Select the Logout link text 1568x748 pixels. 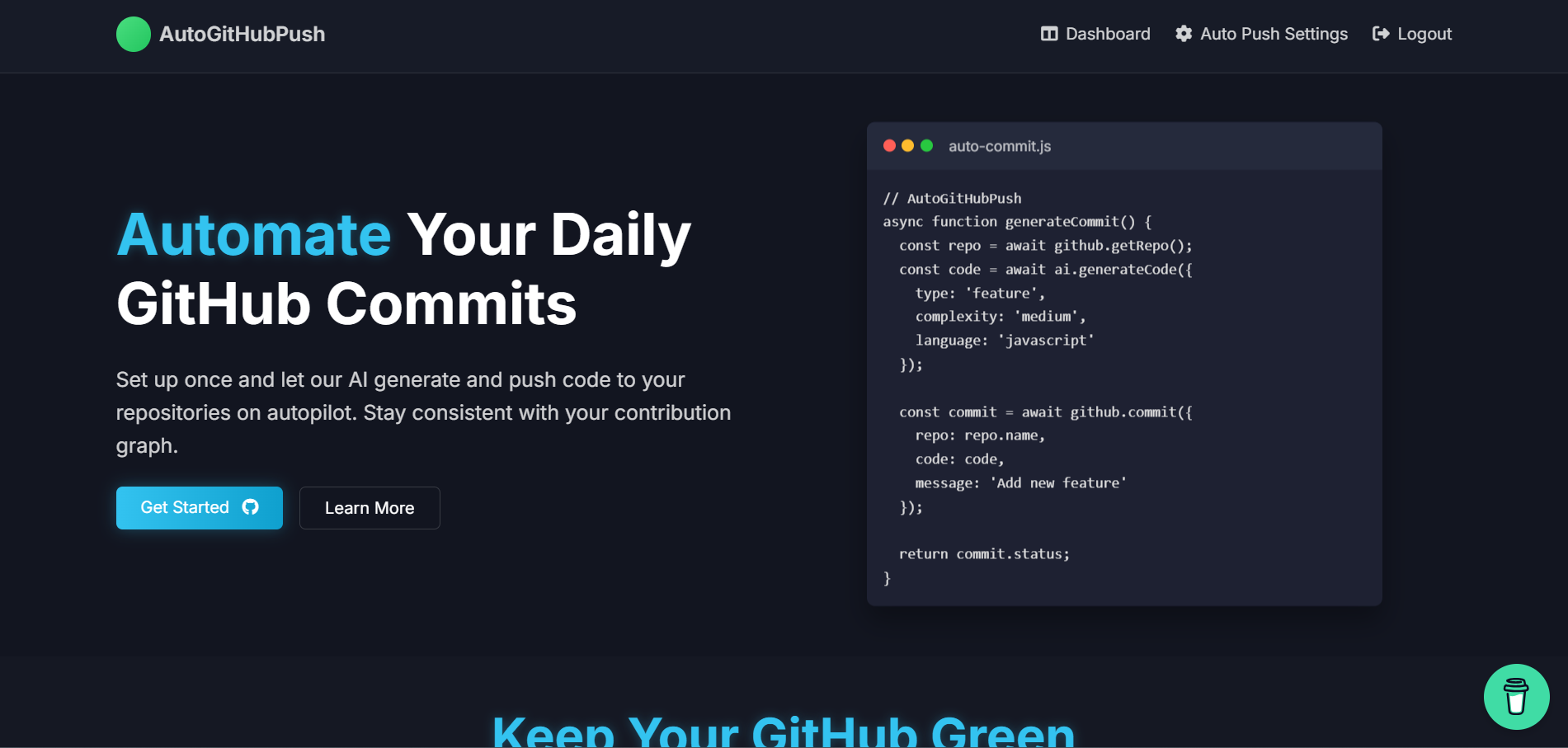pos(1424,34)
